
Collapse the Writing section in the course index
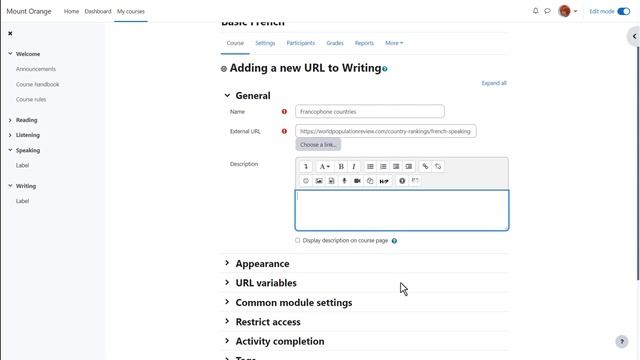(10, 186)
